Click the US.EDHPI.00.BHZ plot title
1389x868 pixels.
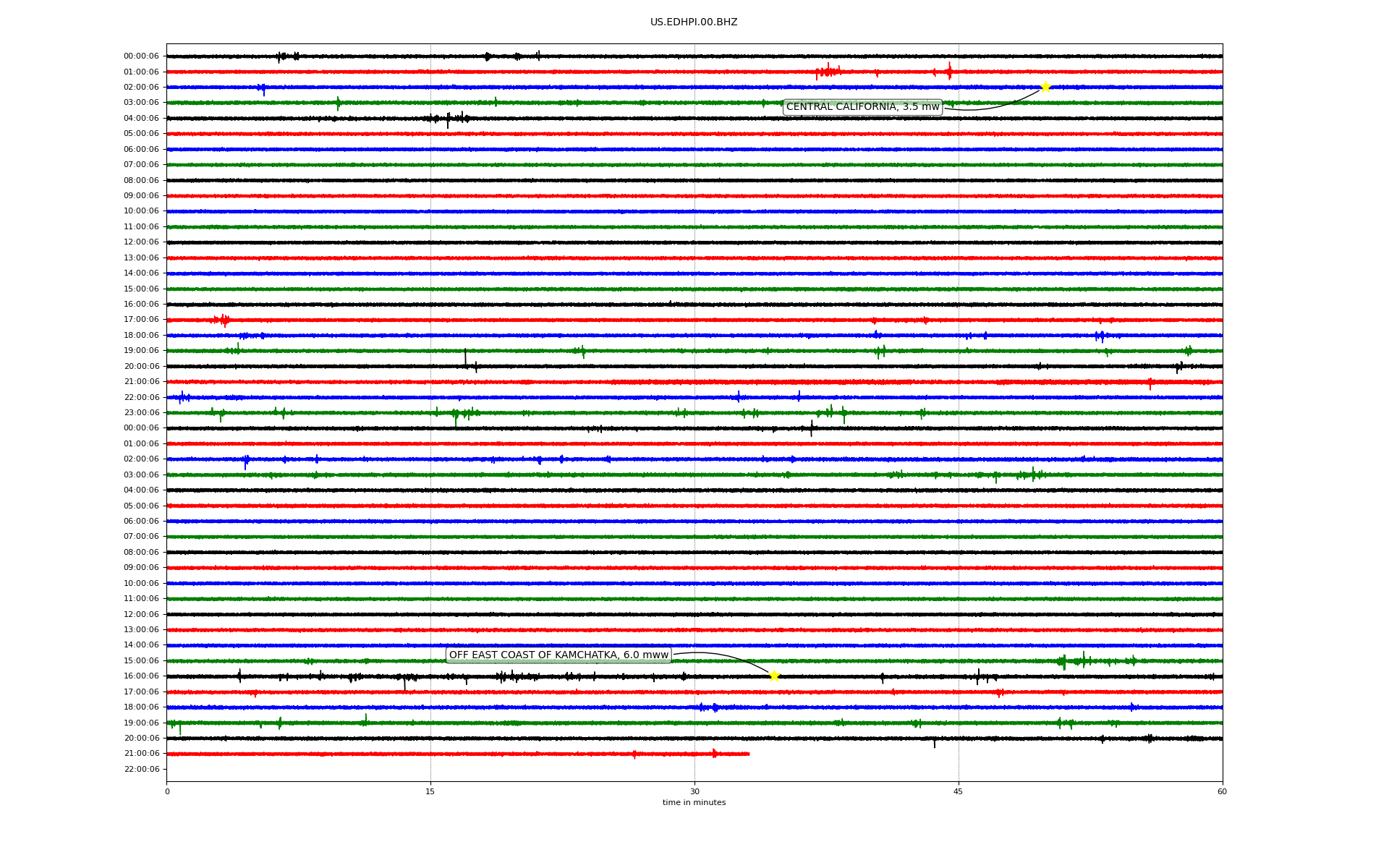point(693,22)
